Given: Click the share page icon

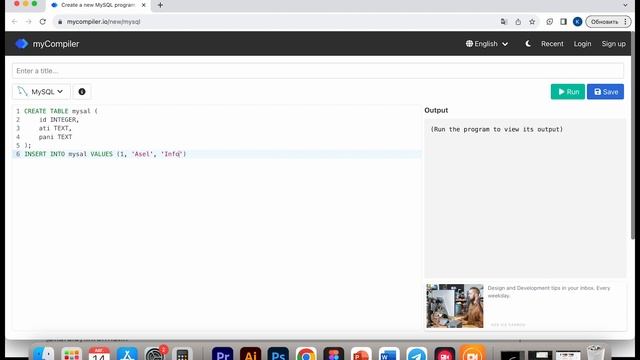Looking at the screenshot, I should click(x=518, y=22).
